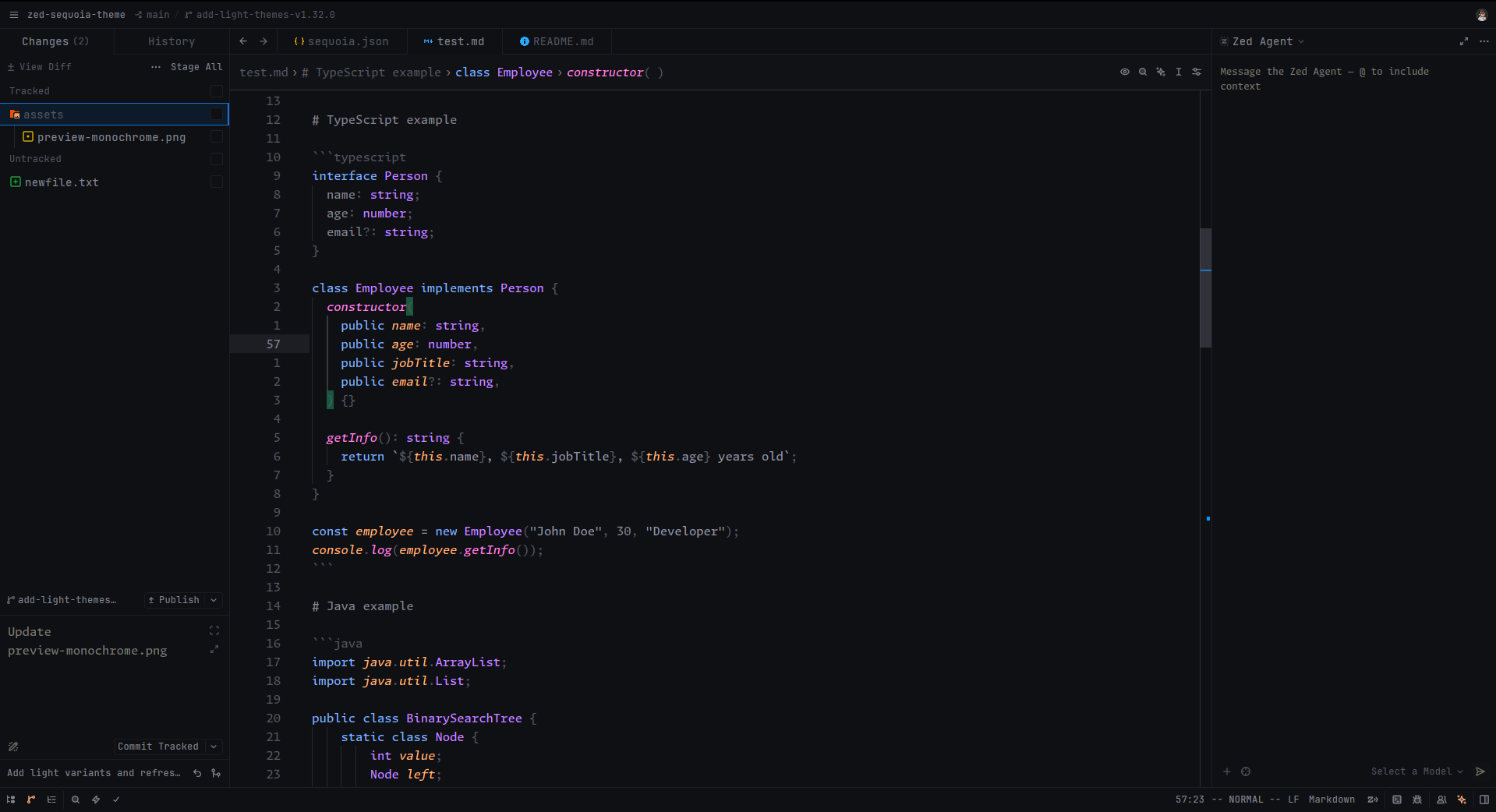1496x812 pixels.
Task: Stage the newfile.txt checkbox
Action: 217,182
